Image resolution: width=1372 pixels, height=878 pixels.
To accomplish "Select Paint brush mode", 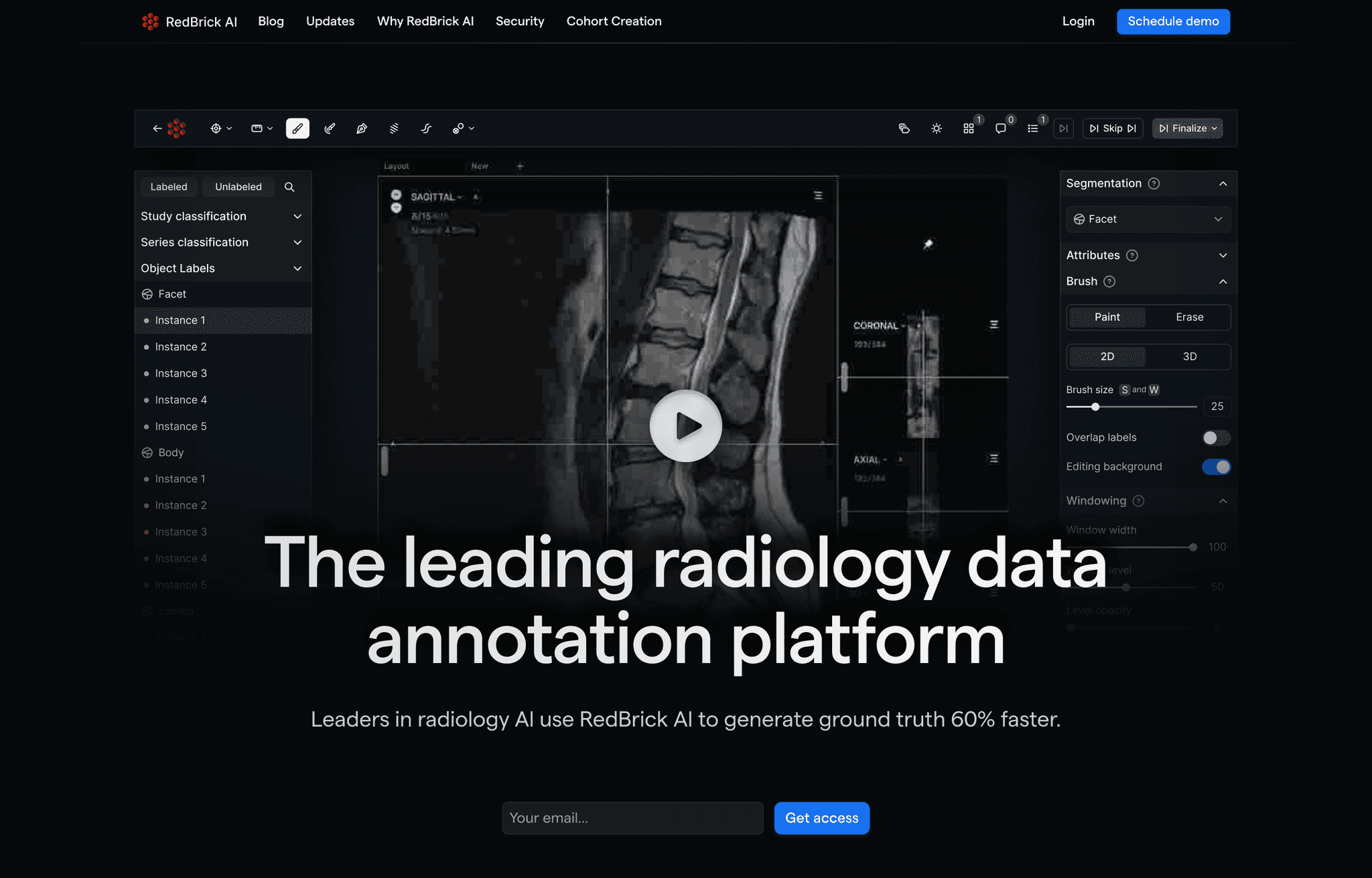I will point(1107,317).
